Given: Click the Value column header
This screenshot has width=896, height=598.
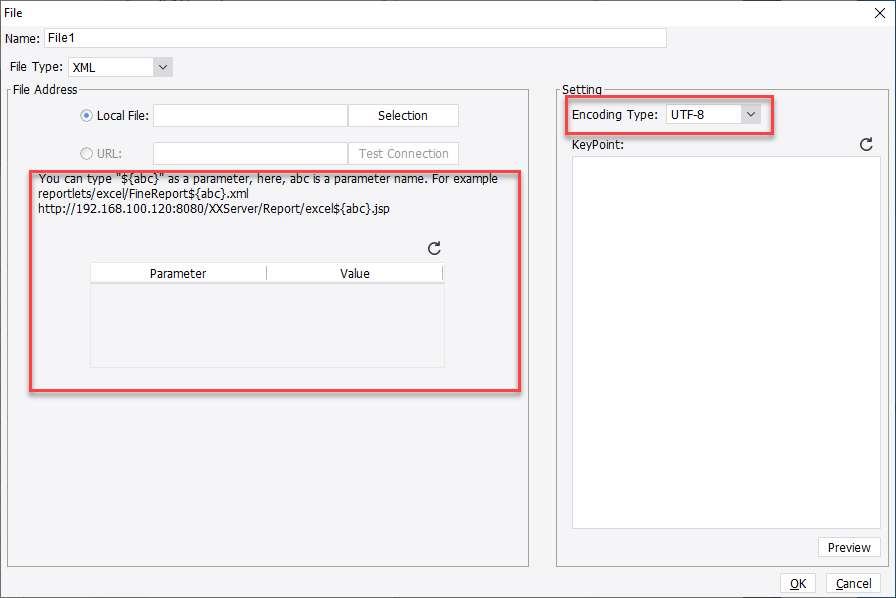Looking at the screenshot, I should (354, 272).
